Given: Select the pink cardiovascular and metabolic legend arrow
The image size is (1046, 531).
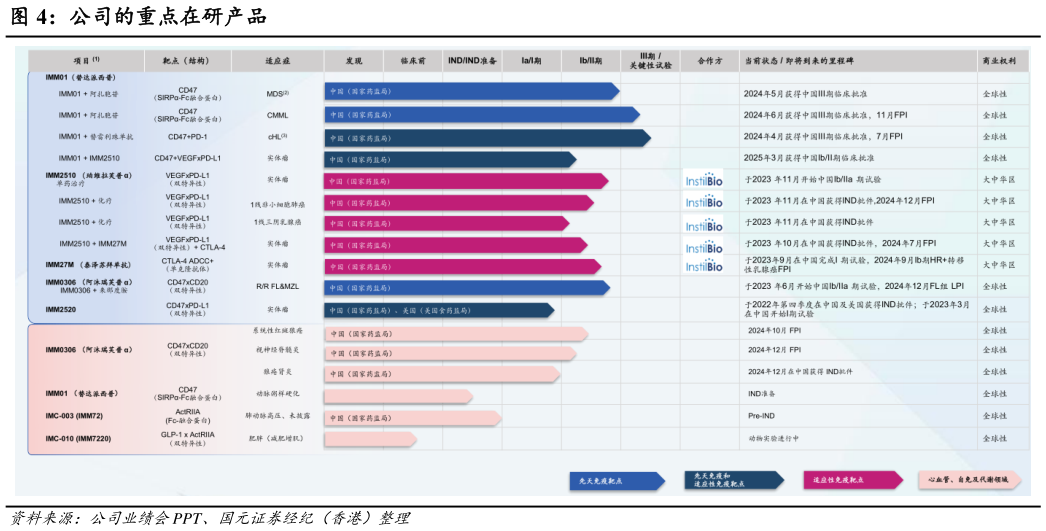Looking at the screenshot, I should [968, 481].
